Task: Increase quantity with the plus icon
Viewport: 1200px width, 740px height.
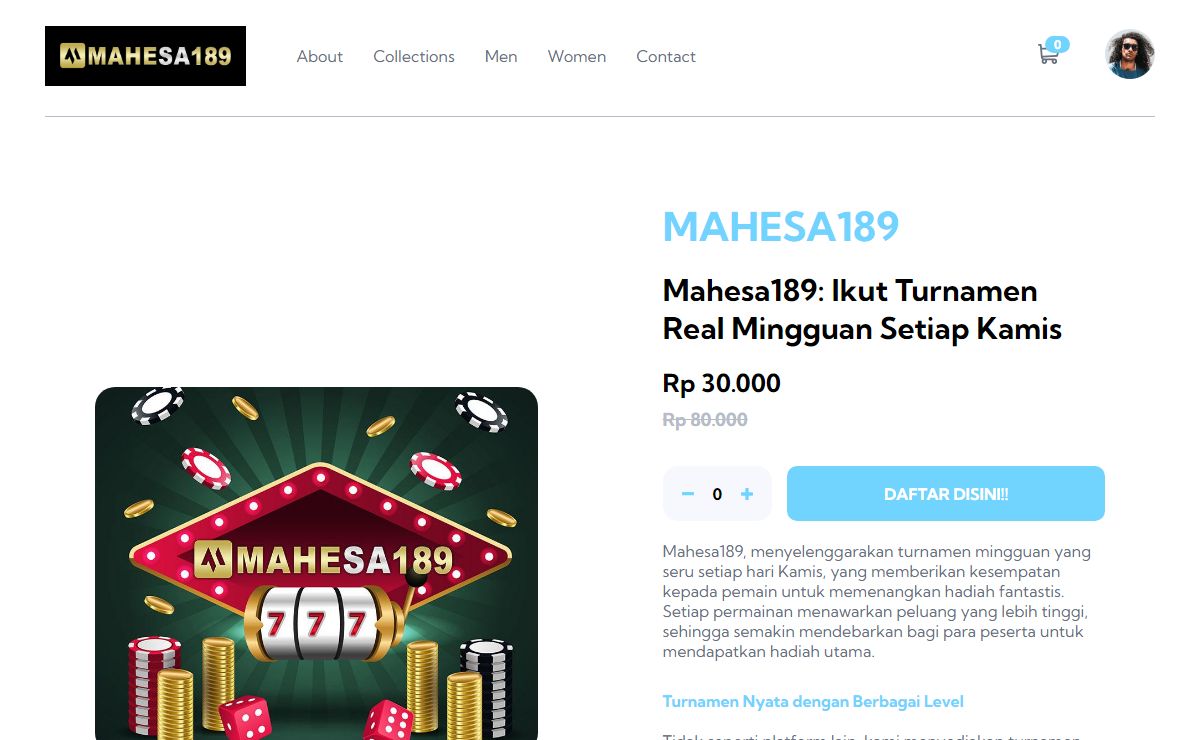Action: click(x=747, y=494)
